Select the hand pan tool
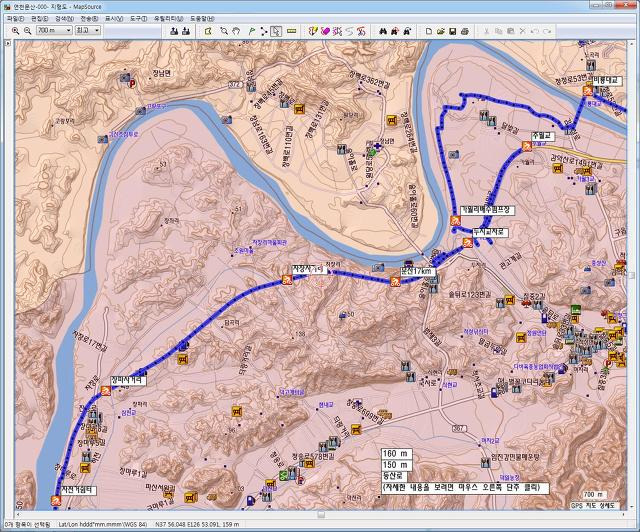 click(x=236, y=31)
